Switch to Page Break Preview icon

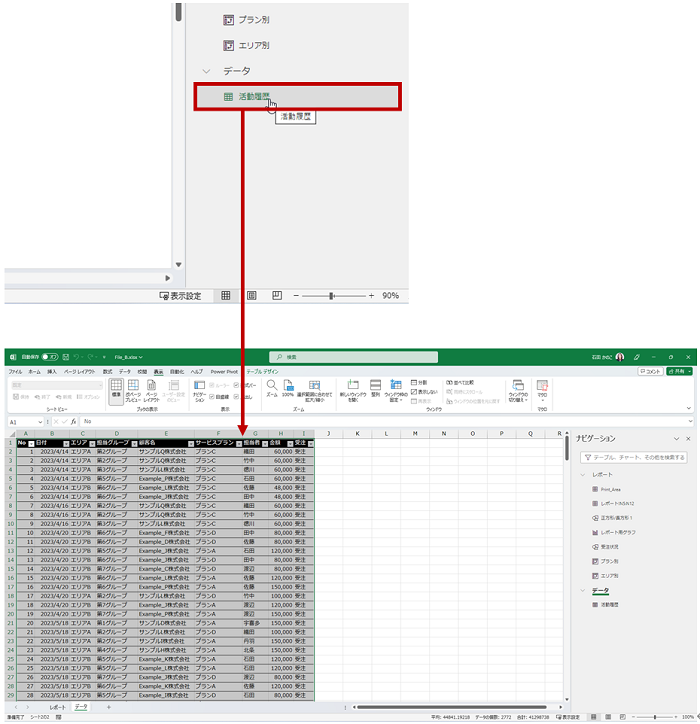click(275, 296)
